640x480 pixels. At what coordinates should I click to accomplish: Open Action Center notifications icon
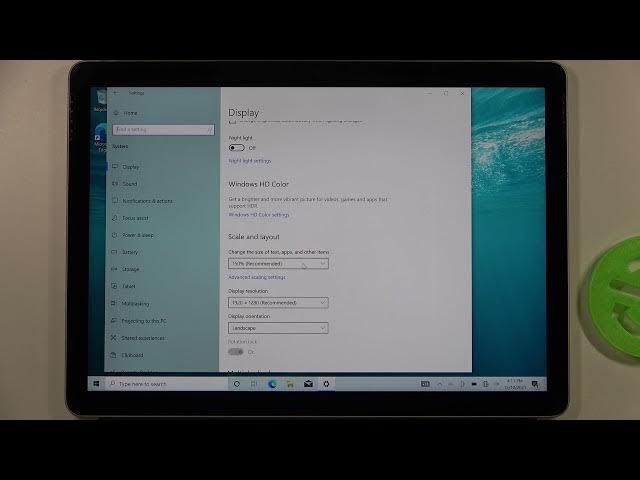click(x=535, y=384)
